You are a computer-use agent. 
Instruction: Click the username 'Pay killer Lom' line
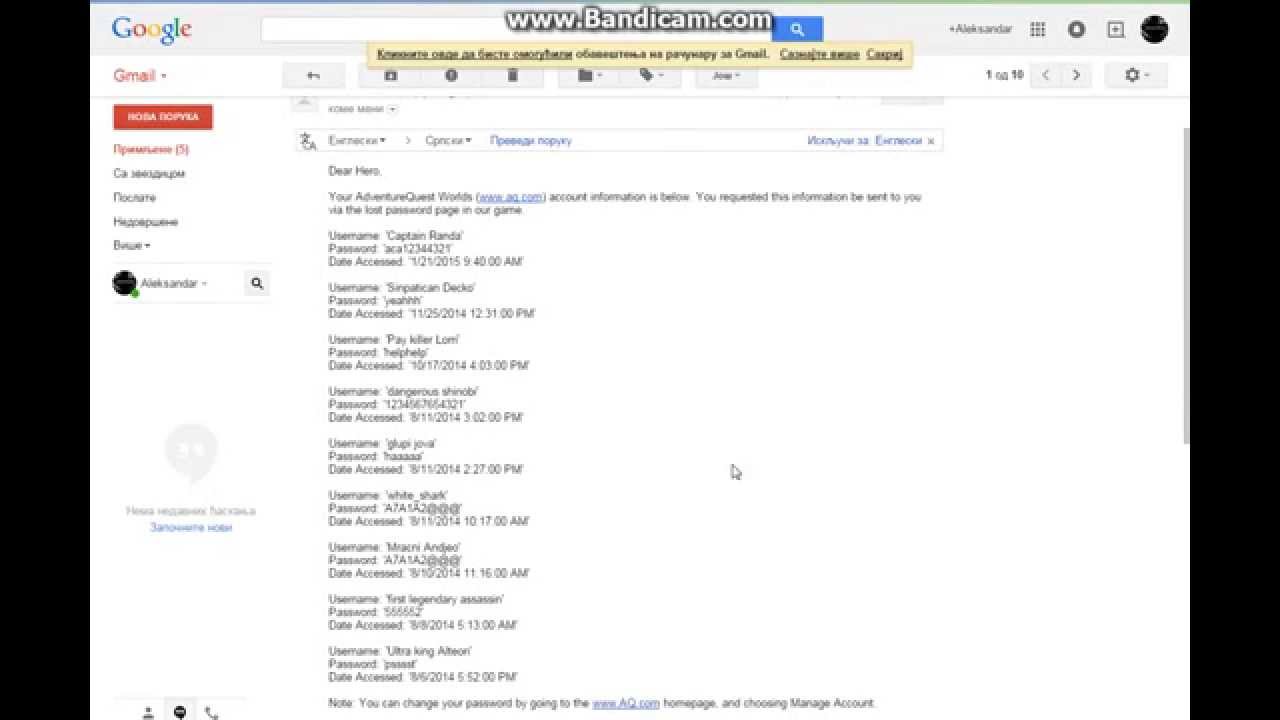395,340
